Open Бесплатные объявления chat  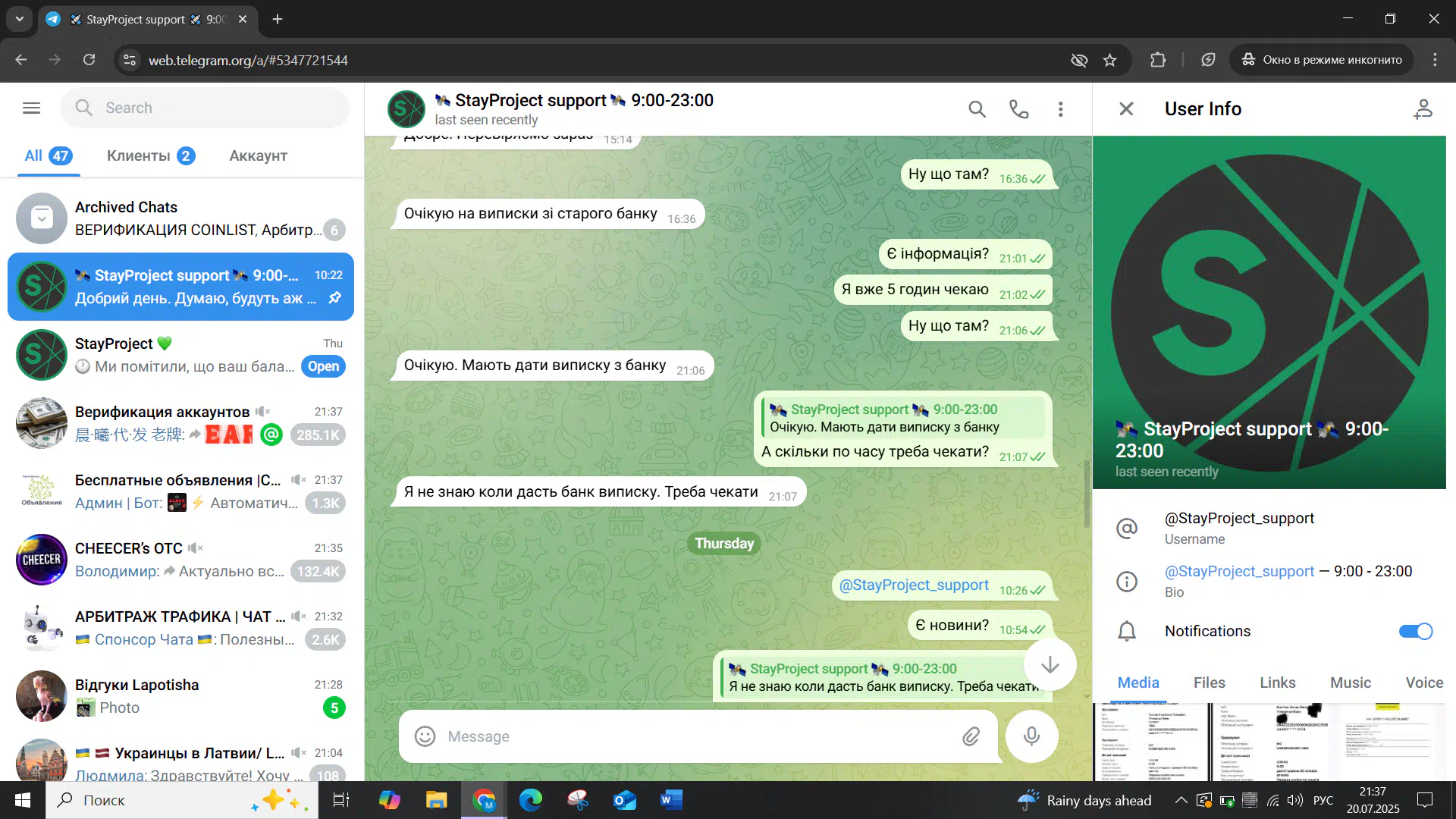click(x=180, y=491)
